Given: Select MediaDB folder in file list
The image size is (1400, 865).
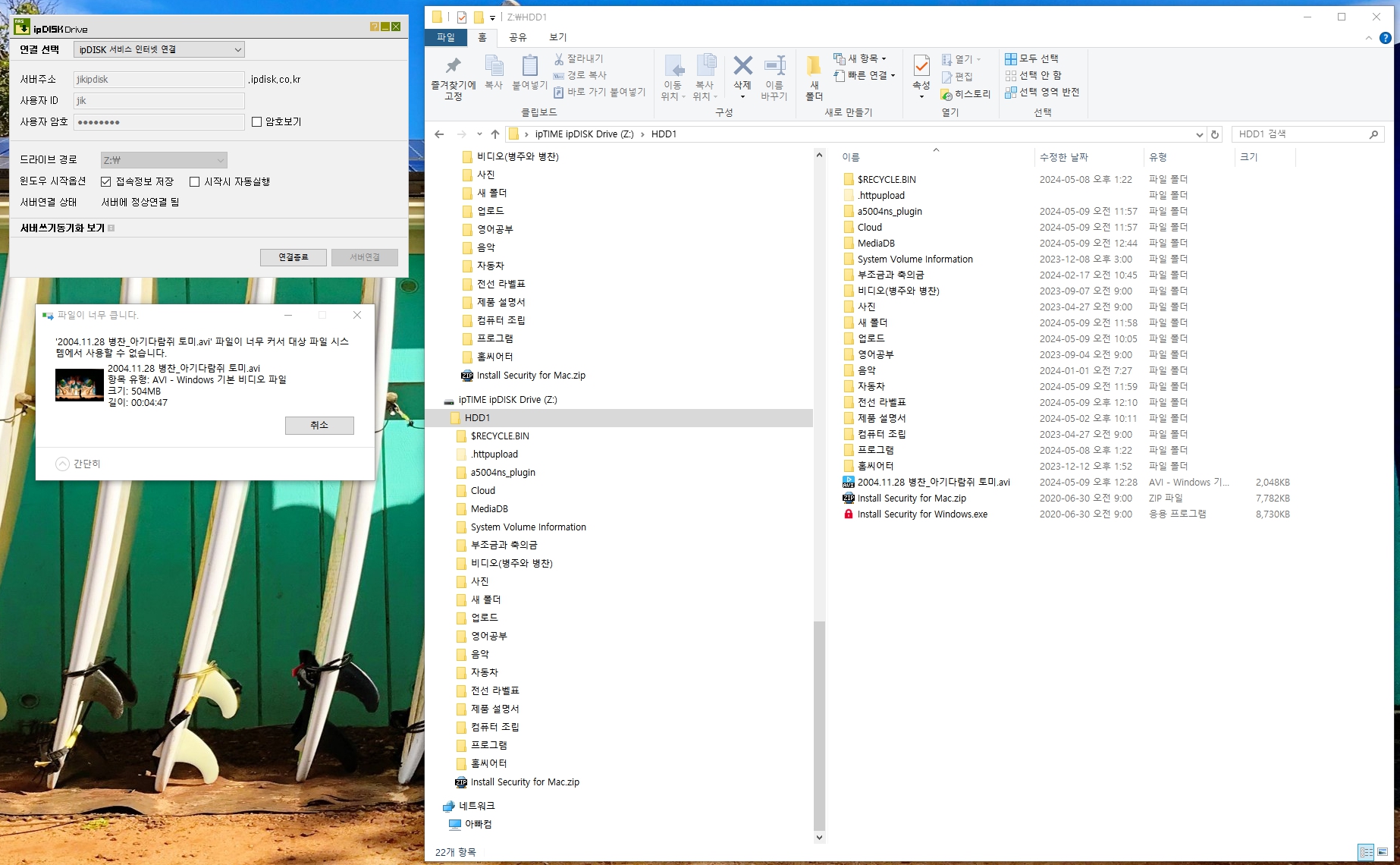Looking at the screenshot, I should point(876,244).
